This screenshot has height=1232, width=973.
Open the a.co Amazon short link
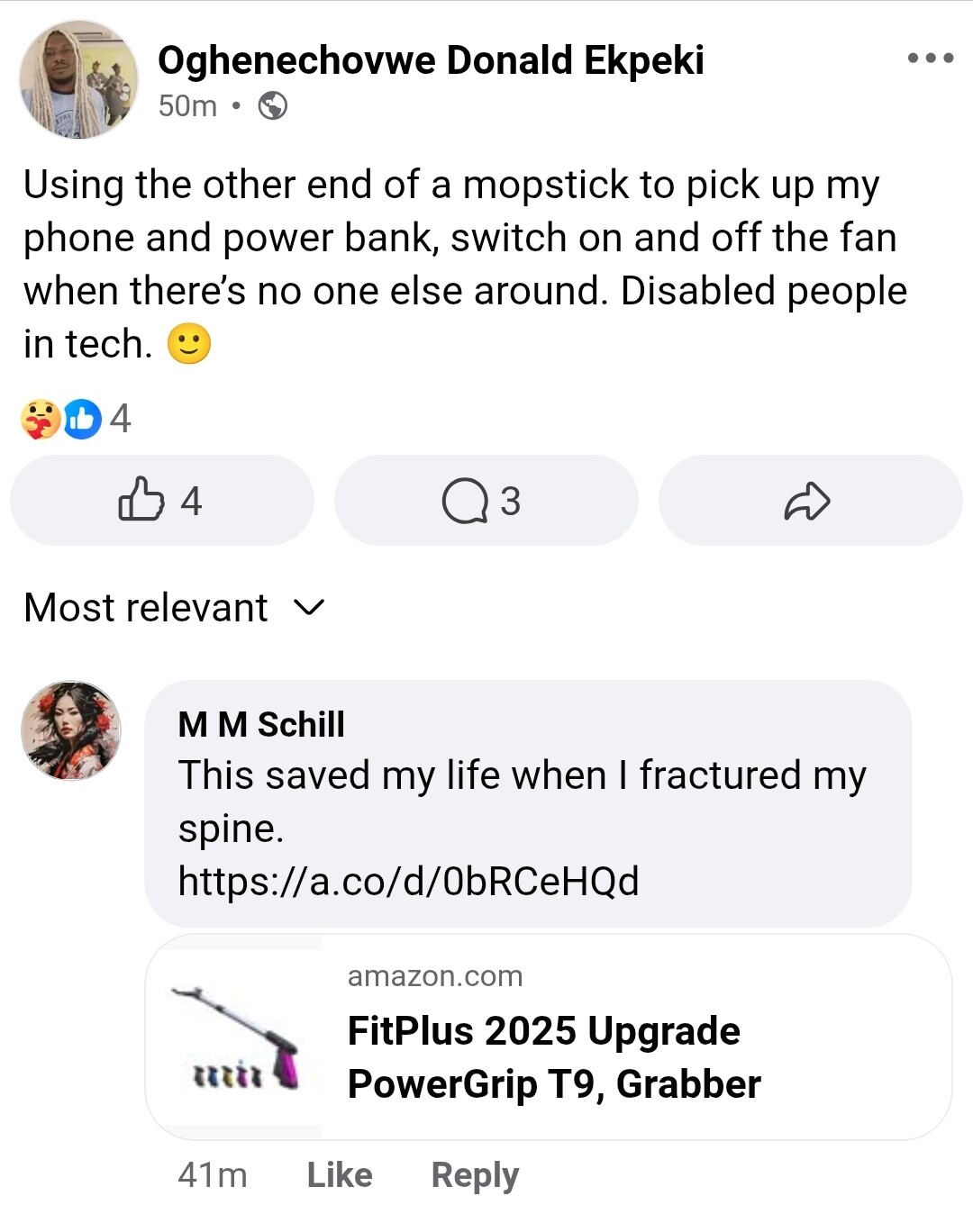pyautogui.click(x=408, y=881)
